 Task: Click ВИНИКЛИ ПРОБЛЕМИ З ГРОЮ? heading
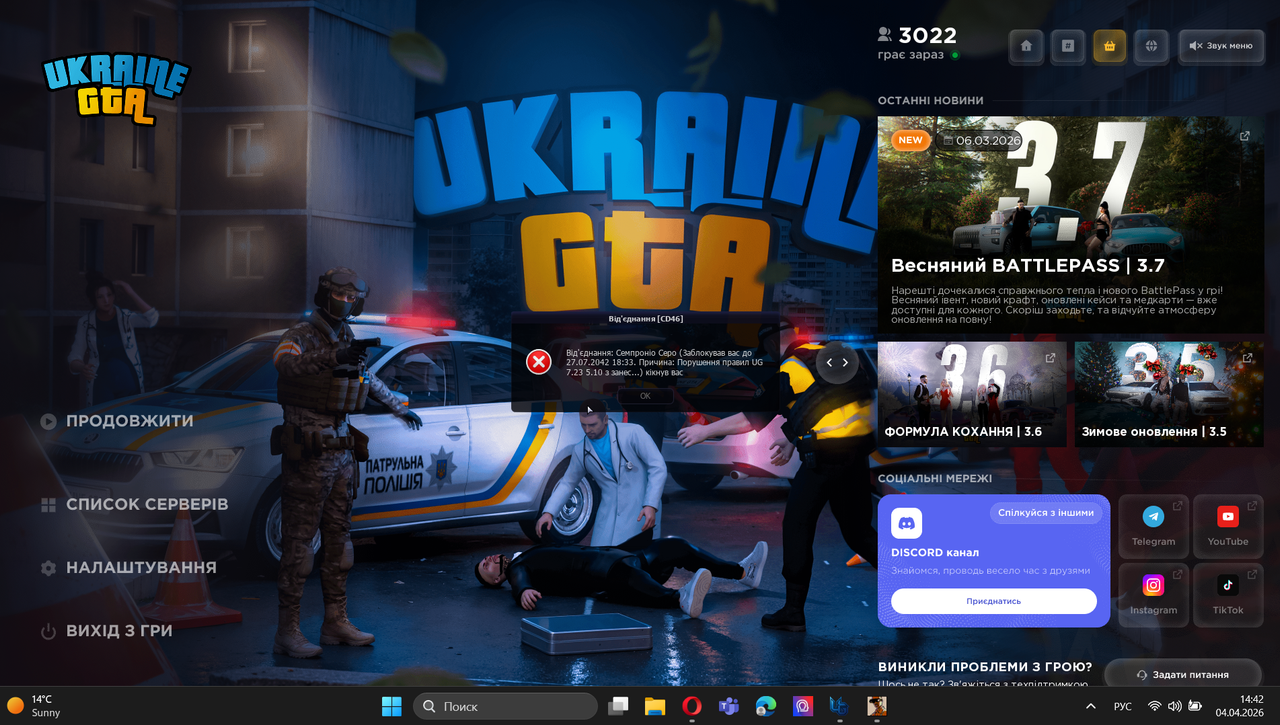click(985, 667)
